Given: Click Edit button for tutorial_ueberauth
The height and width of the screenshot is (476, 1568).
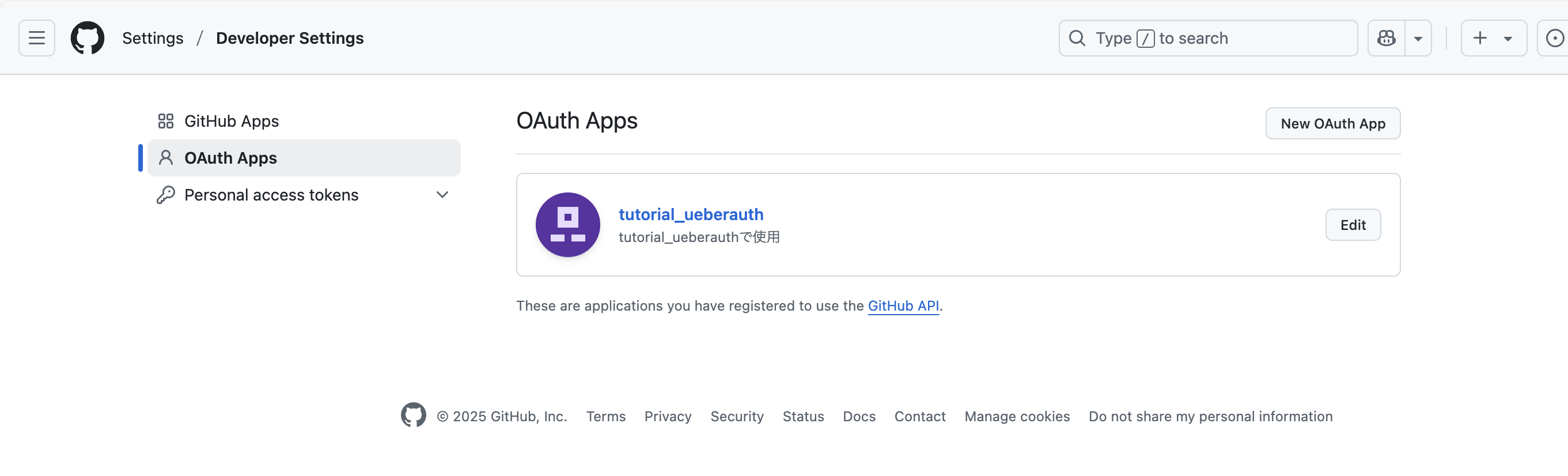Looking at the screenshot, I should [1353, 225].
